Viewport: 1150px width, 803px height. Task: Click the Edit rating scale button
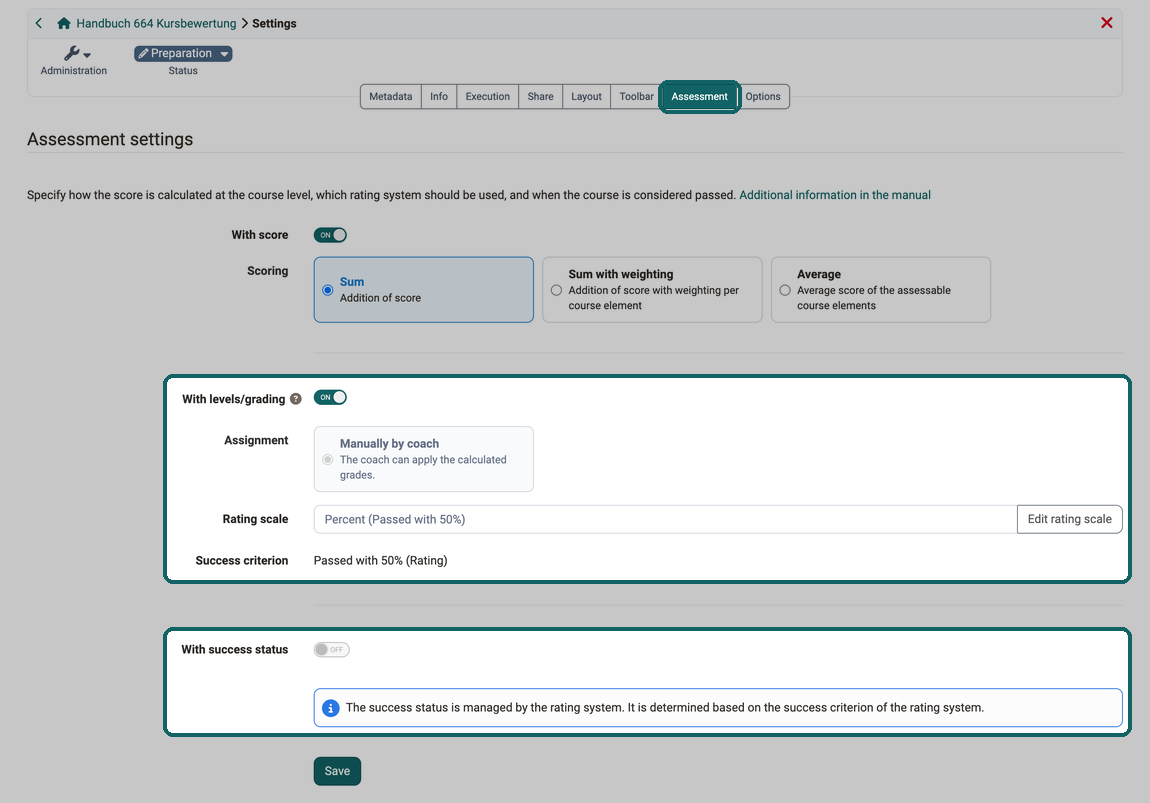[1069, 519]
